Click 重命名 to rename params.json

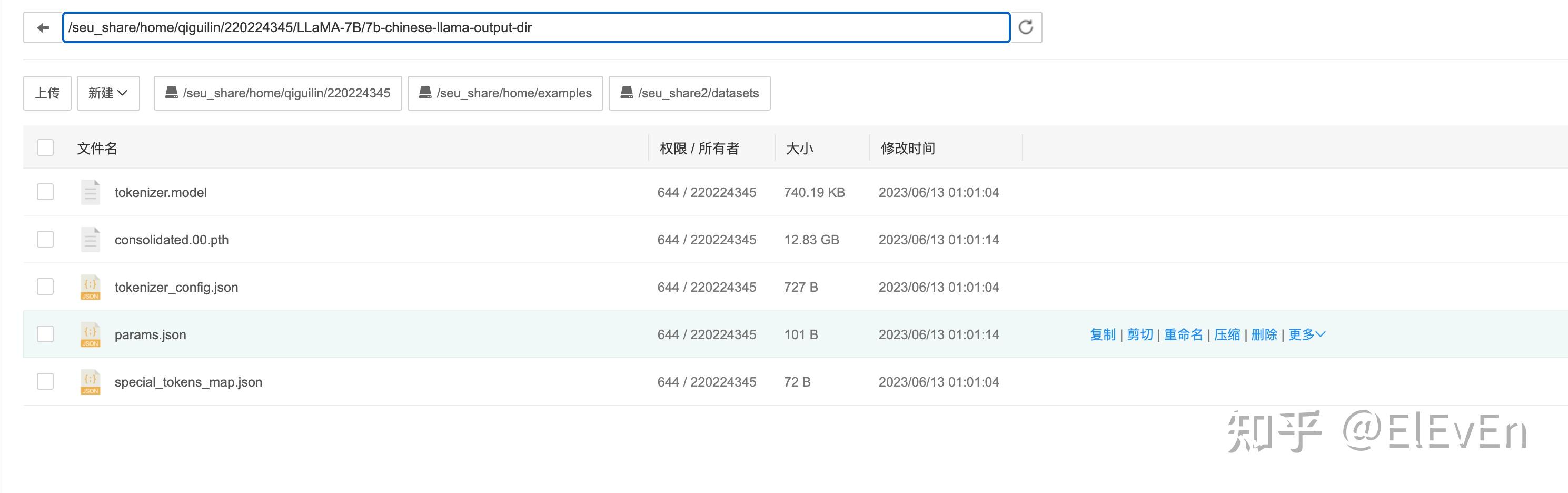[1183, 335]
